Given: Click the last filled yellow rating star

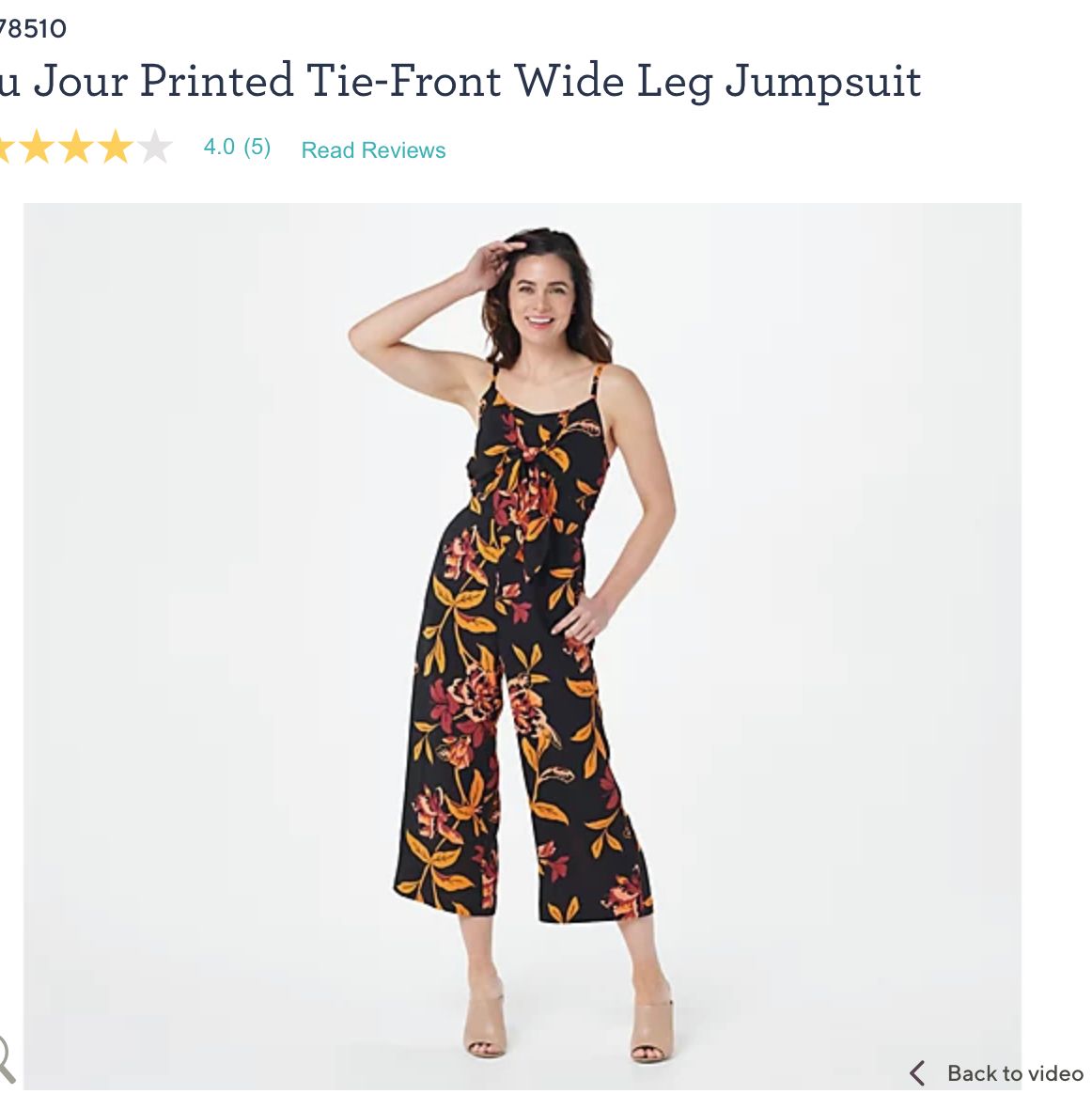Looking at the screenshot, I should (x=116, y=148).
